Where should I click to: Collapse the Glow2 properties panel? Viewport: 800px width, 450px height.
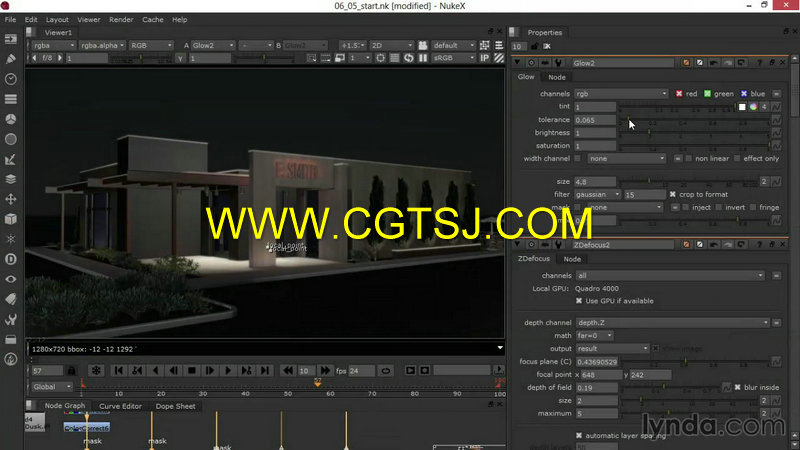pyautogui.click(x=517, y=63)
